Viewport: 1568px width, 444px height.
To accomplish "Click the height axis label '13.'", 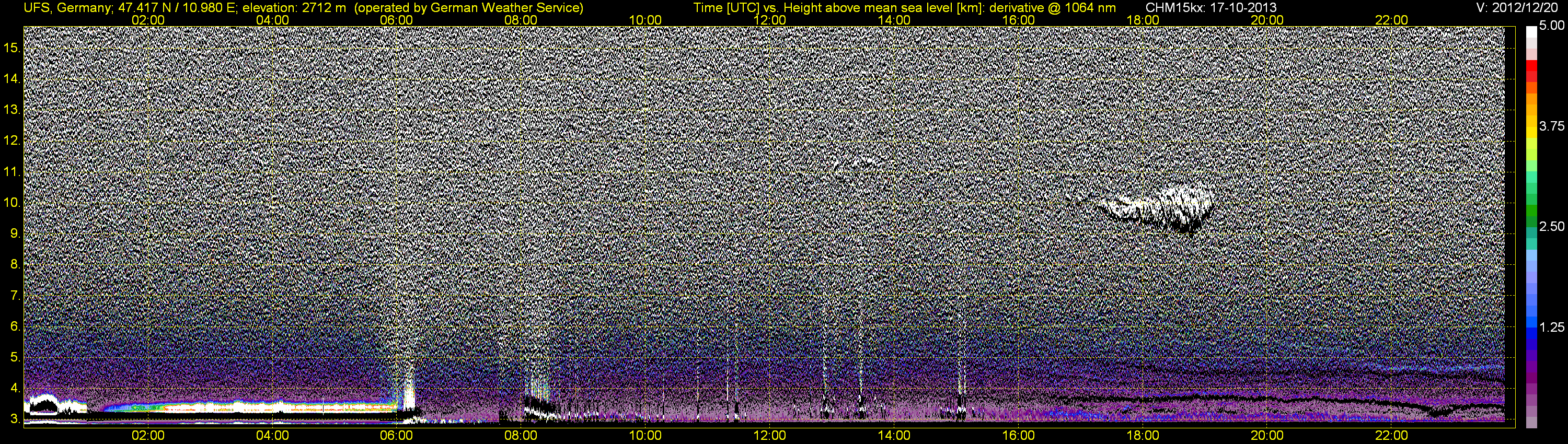I will (x=12, y=110).
